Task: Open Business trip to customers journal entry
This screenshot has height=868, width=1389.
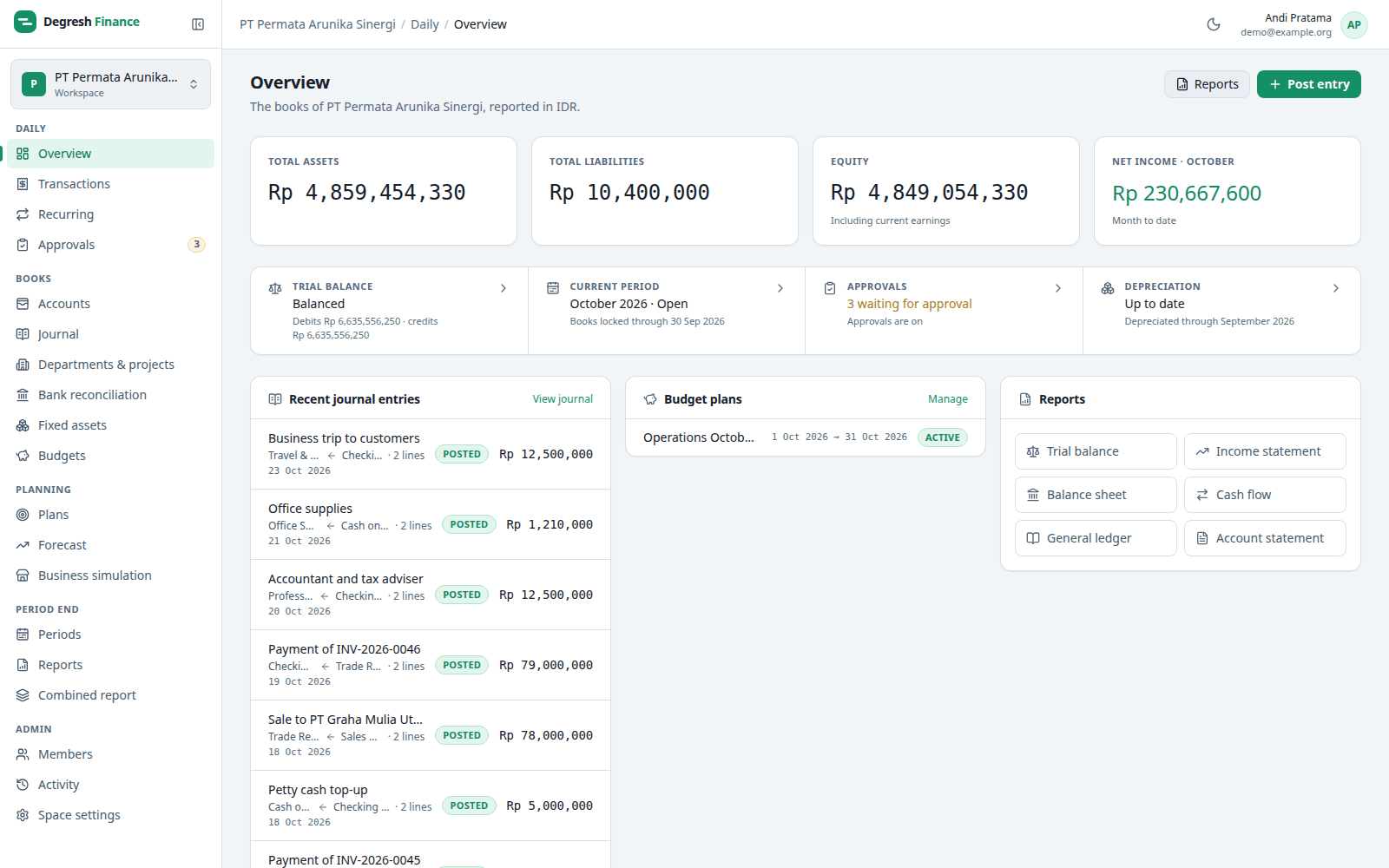Action: (431, 454)
